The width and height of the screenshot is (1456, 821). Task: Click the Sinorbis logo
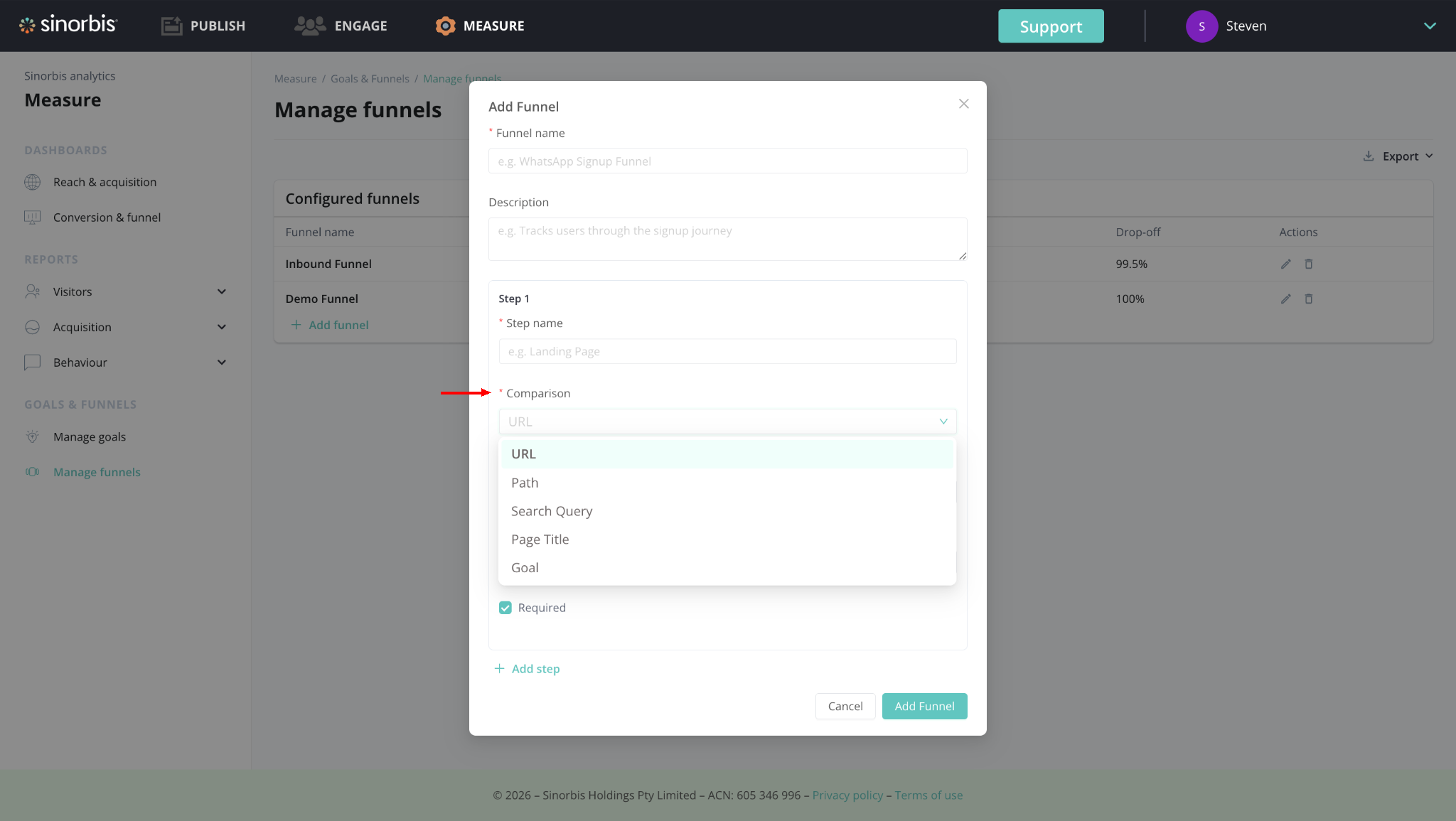pos(68,25)
